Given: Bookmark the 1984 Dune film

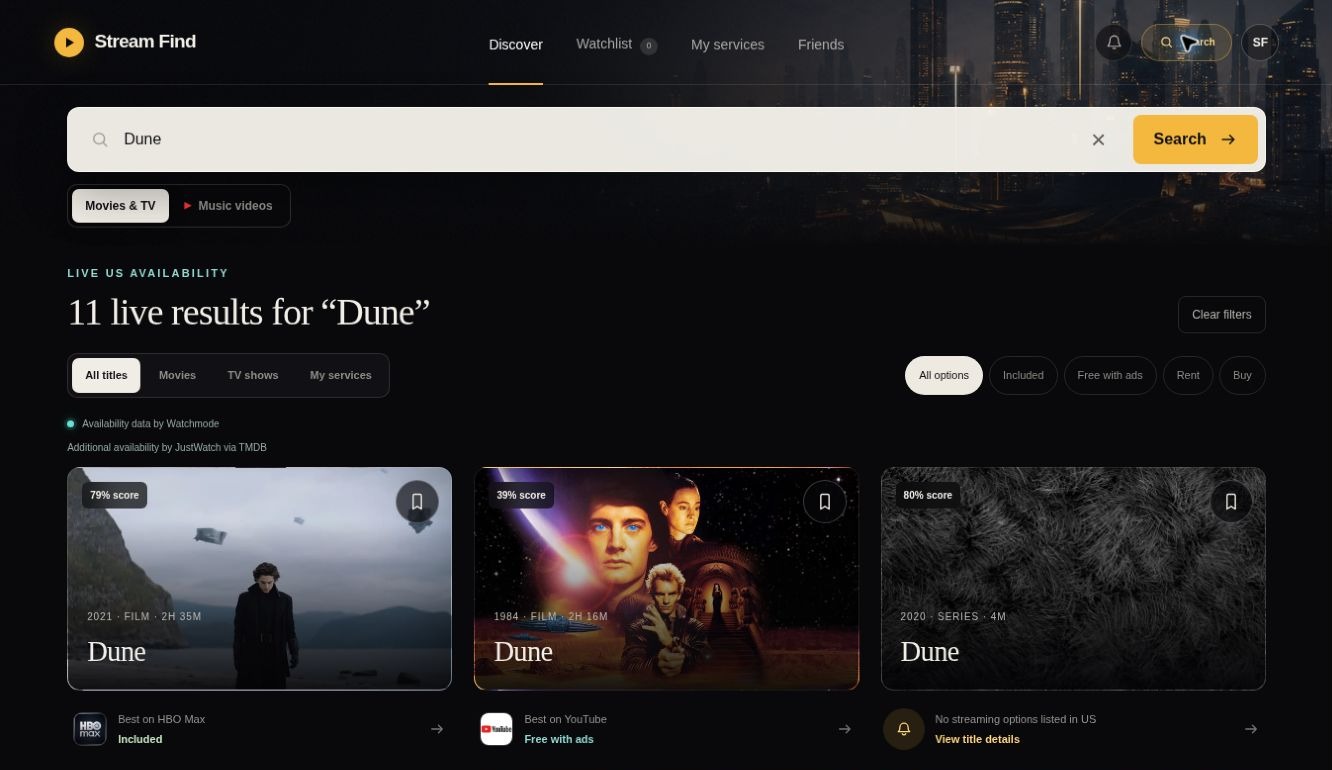Looking at the screenshot, I should (x=824, y=502).
